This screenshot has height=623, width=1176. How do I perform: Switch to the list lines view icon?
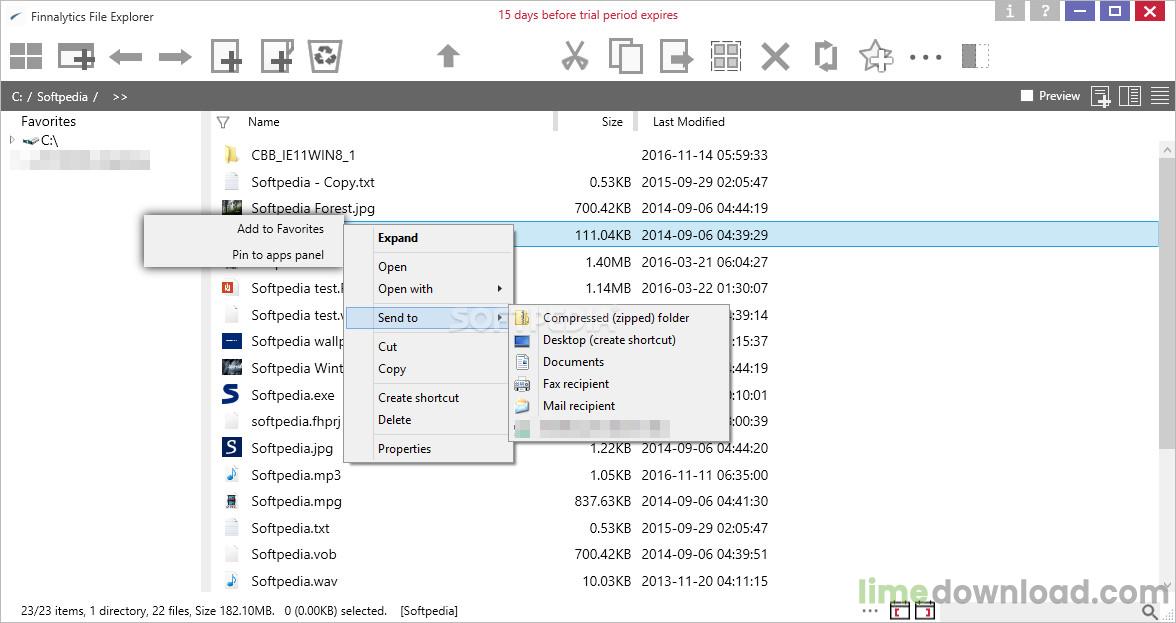coord(1160,96)
